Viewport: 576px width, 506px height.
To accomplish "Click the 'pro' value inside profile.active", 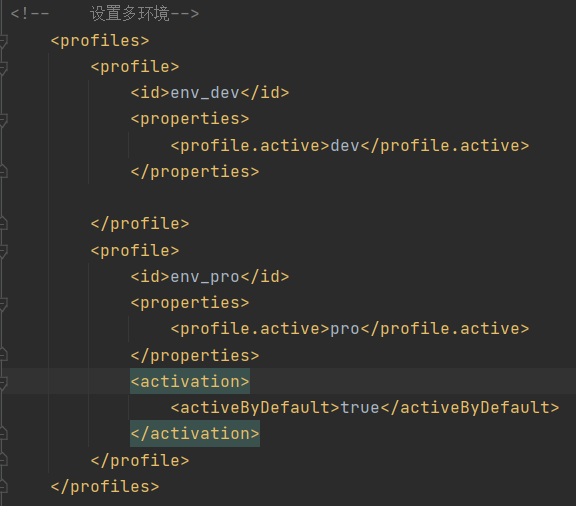I will pos(345,329).
